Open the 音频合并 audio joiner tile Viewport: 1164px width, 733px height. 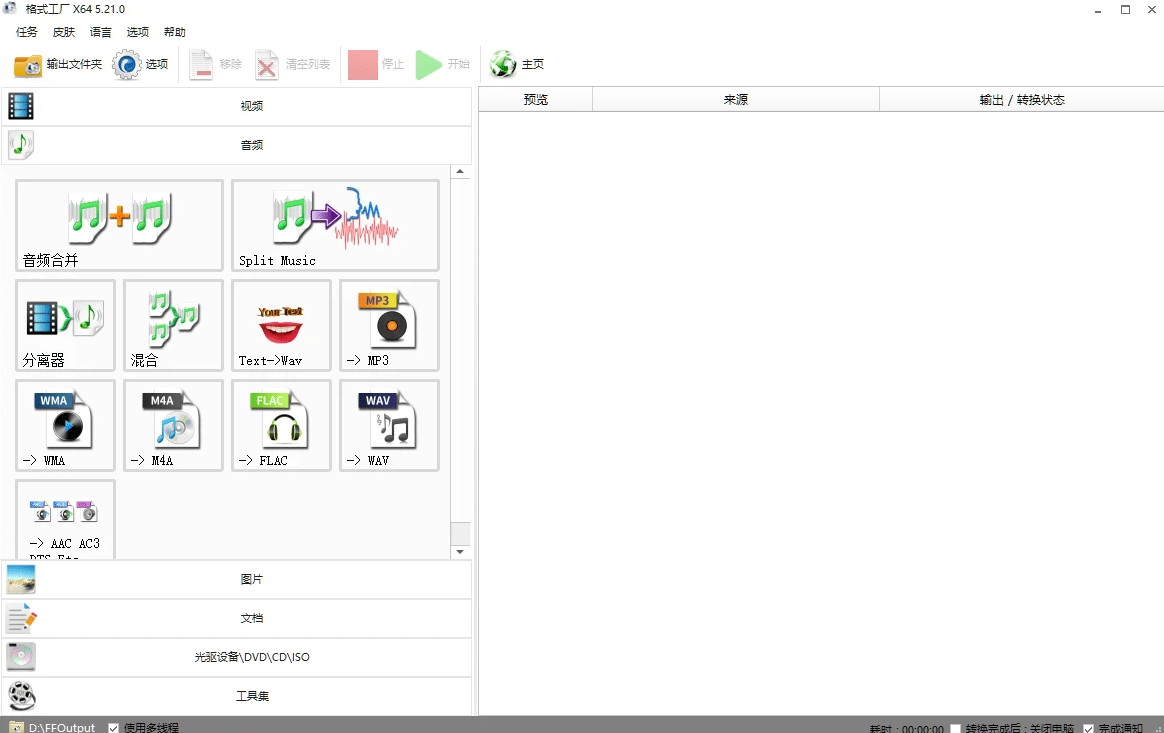point(119,225)
